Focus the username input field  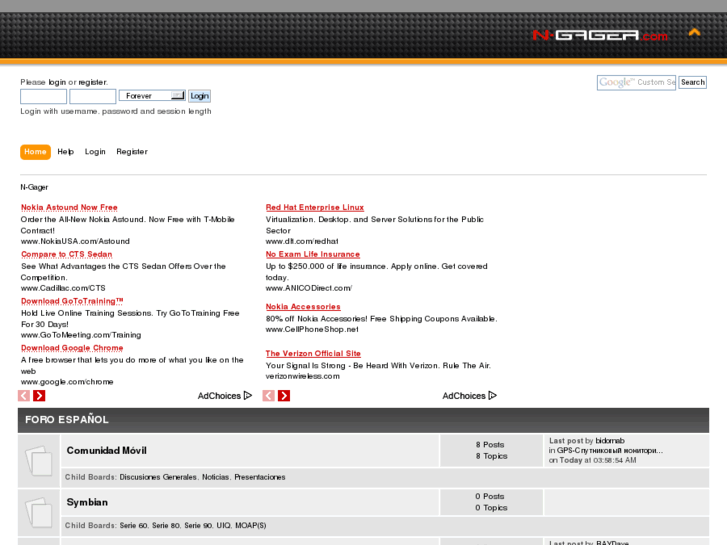43,96
